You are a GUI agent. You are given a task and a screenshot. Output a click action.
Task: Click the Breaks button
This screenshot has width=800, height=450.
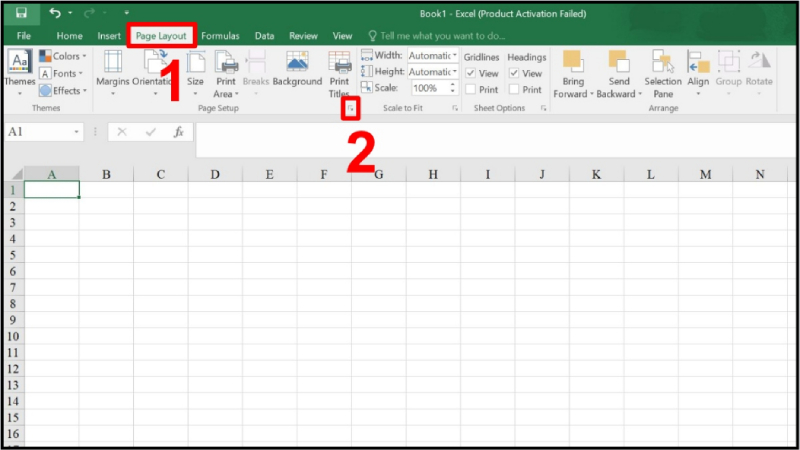click(x=256, y=73)
